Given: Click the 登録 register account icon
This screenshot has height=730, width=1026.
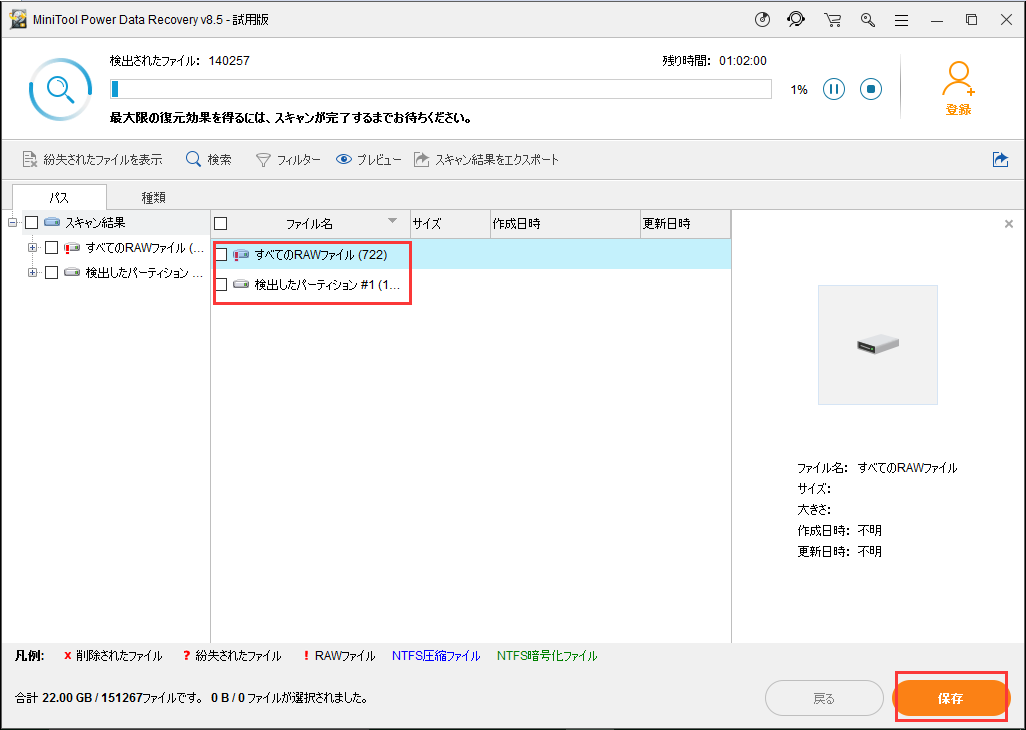Looking at the screenshot, I should (958, 85).
